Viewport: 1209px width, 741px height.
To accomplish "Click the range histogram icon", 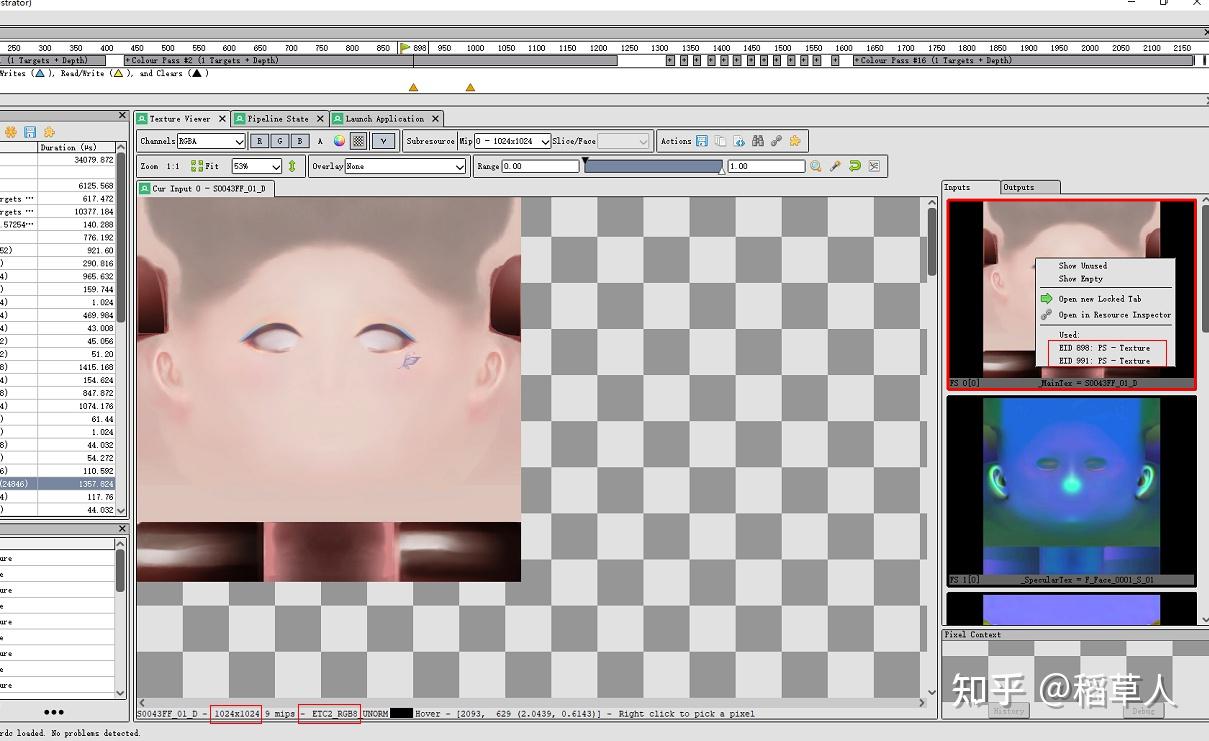I will (x=874, y=166).
